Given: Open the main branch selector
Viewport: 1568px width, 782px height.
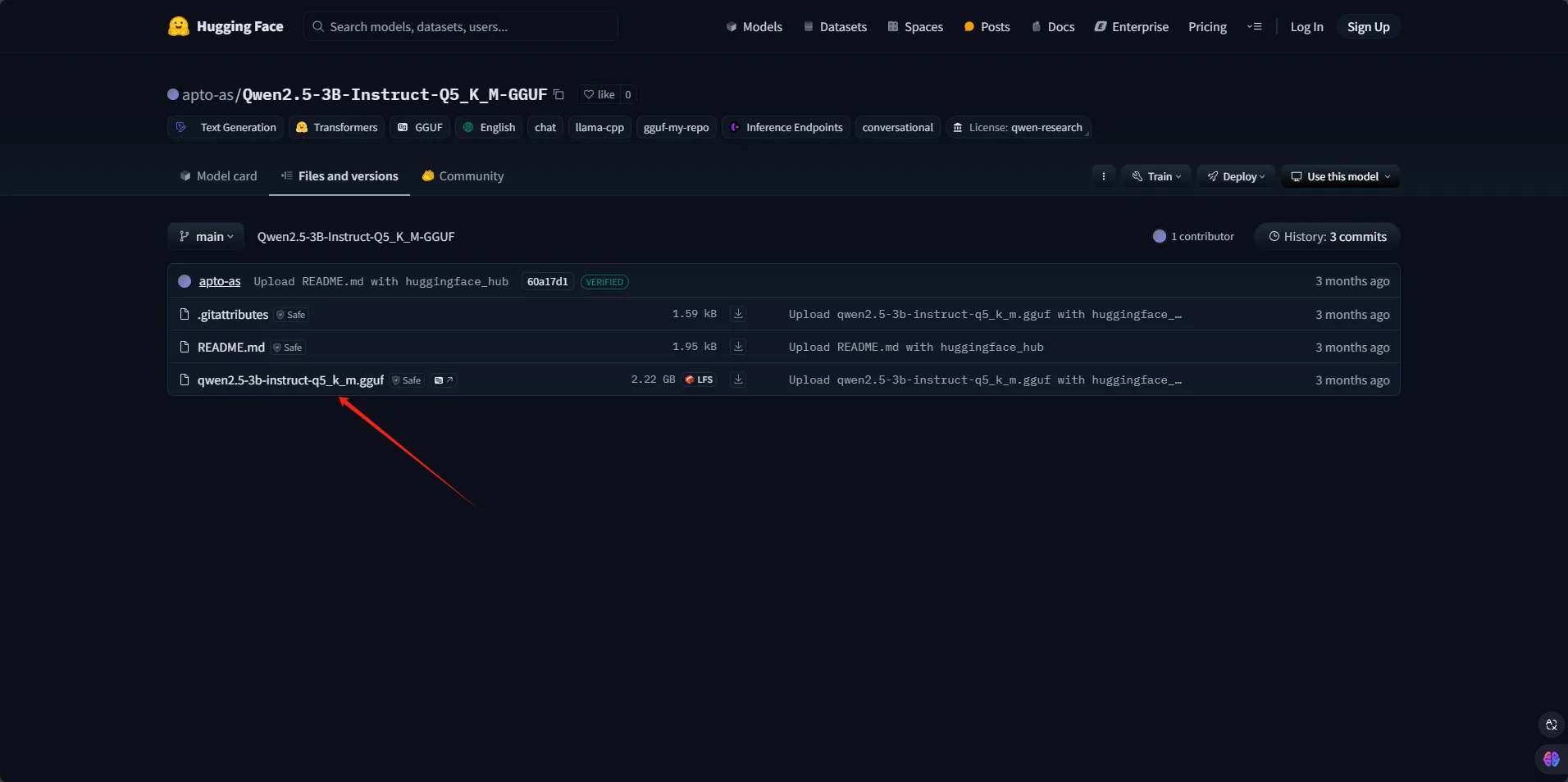Looking at the screenshot, I should tap(206, 236).
